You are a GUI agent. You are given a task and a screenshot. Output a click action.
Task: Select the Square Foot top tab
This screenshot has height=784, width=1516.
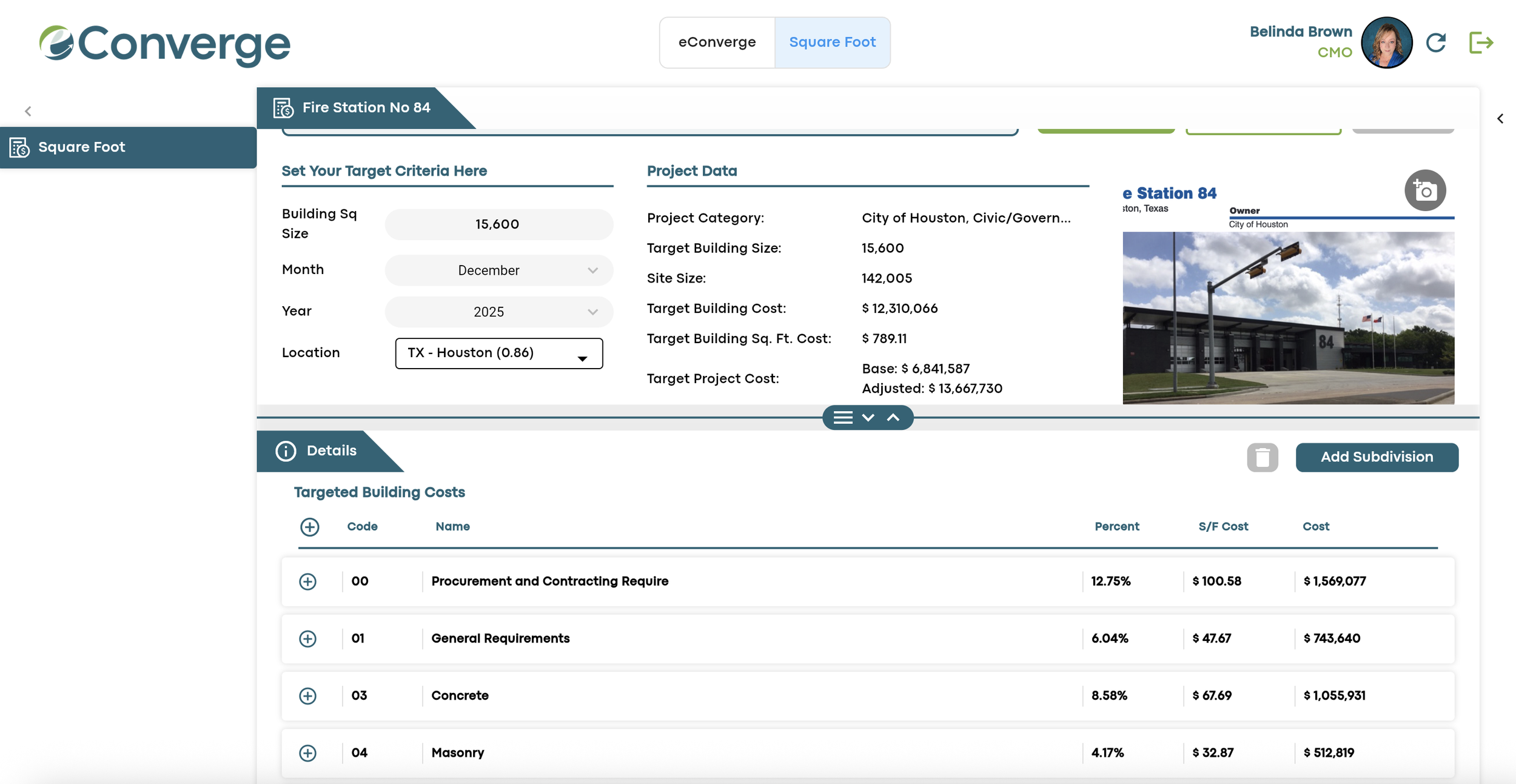click(x=832, y=42)
